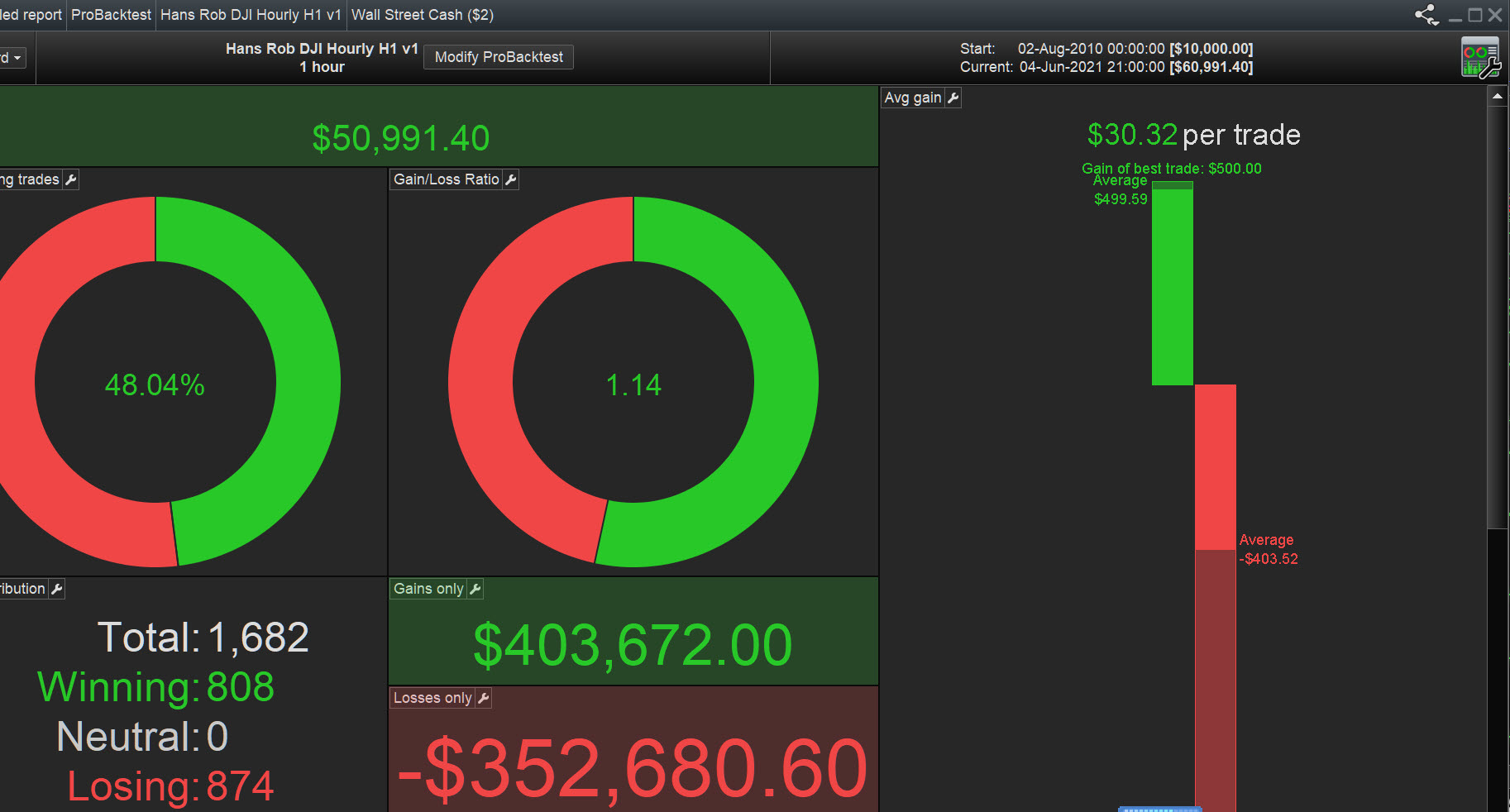Viewport: 1510px width, 812px height.
Task: Click the Current date 04-Jun-2021 line
Action: coord(1106,67)
